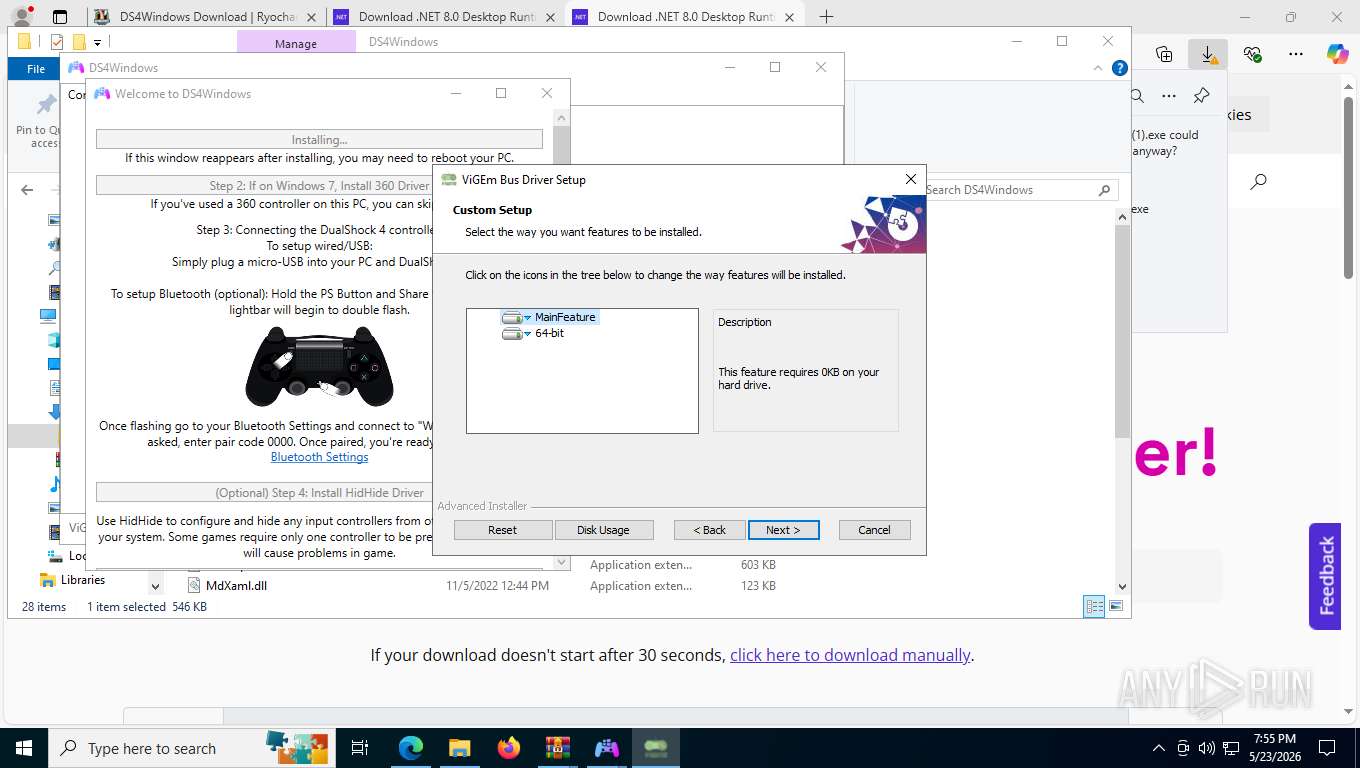
Task: Open the notification center icon
Action: (1327, 748)
